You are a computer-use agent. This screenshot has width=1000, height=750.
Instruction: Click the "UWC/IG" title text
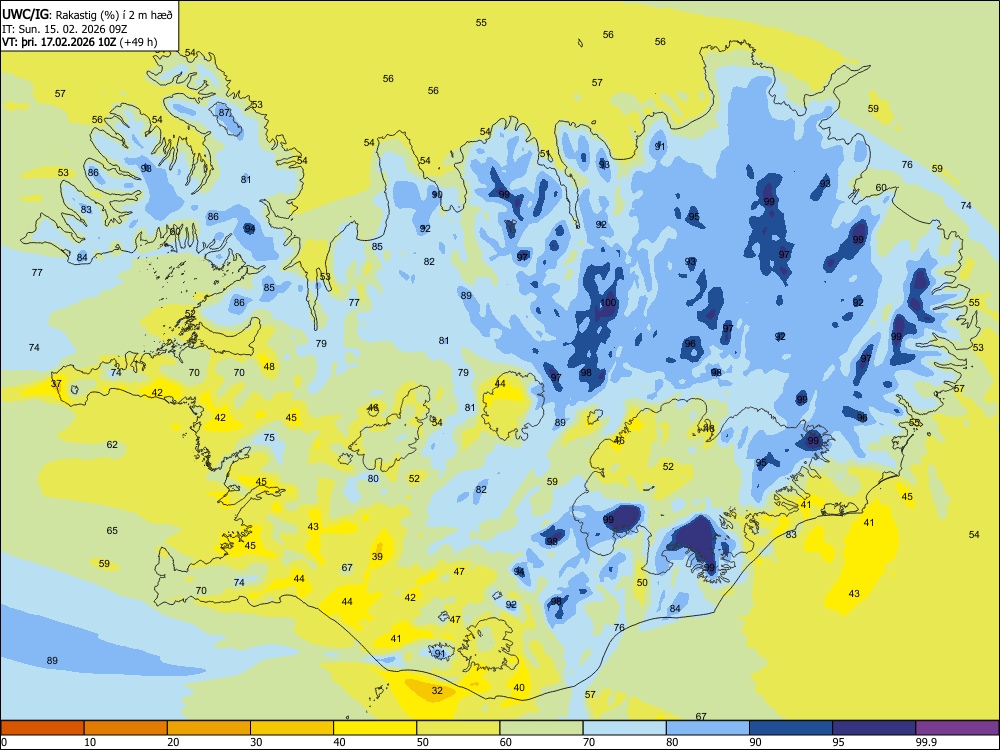25,14
